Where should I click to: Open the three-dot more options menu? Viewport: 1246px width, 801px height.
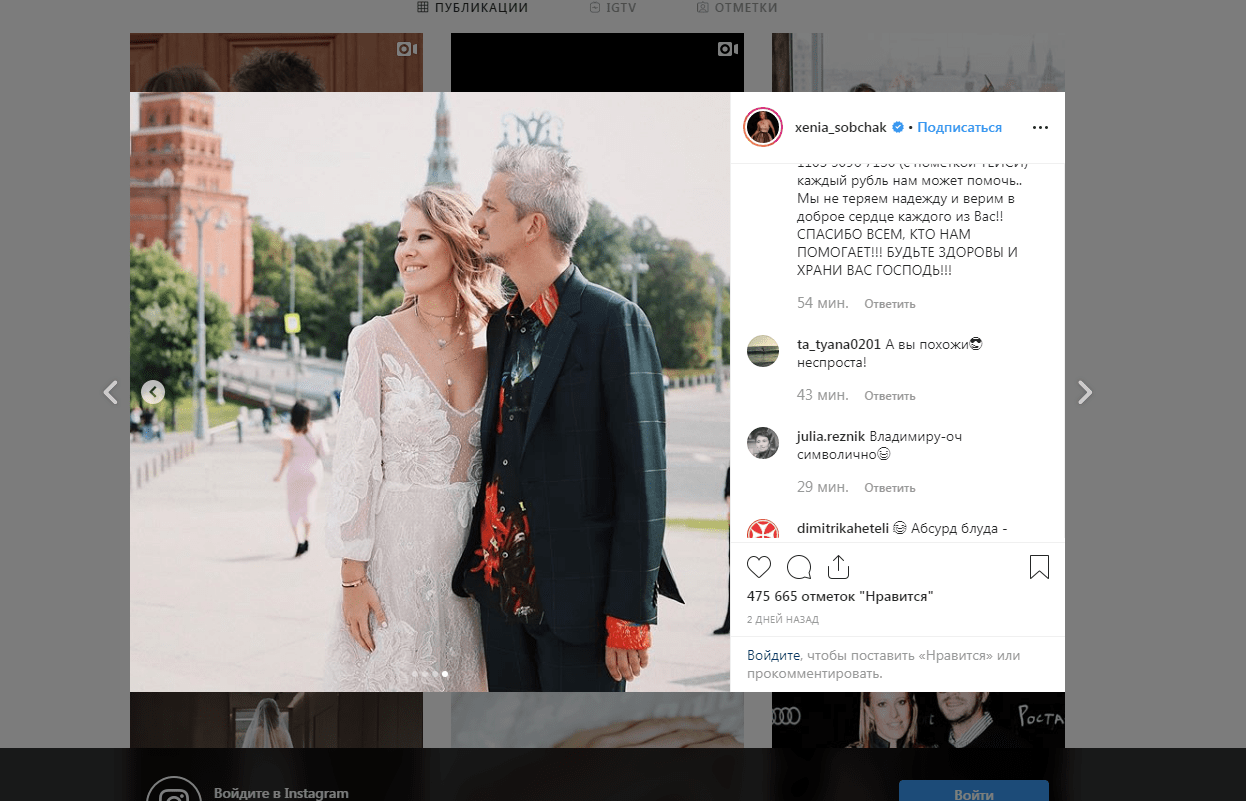coord(1040,128)
